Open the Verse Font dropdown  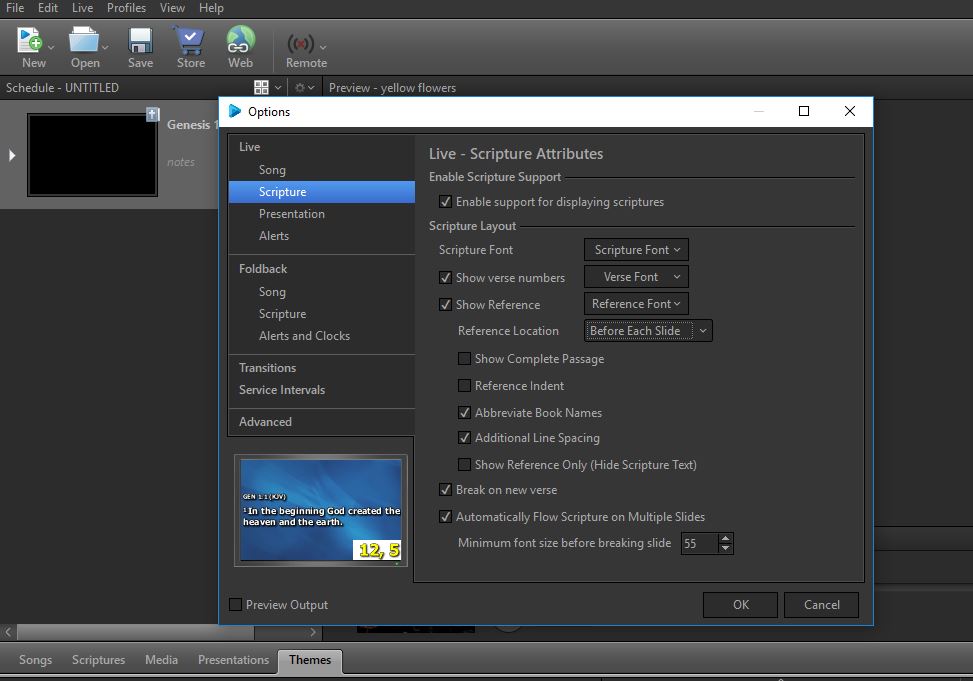[636, 277]
